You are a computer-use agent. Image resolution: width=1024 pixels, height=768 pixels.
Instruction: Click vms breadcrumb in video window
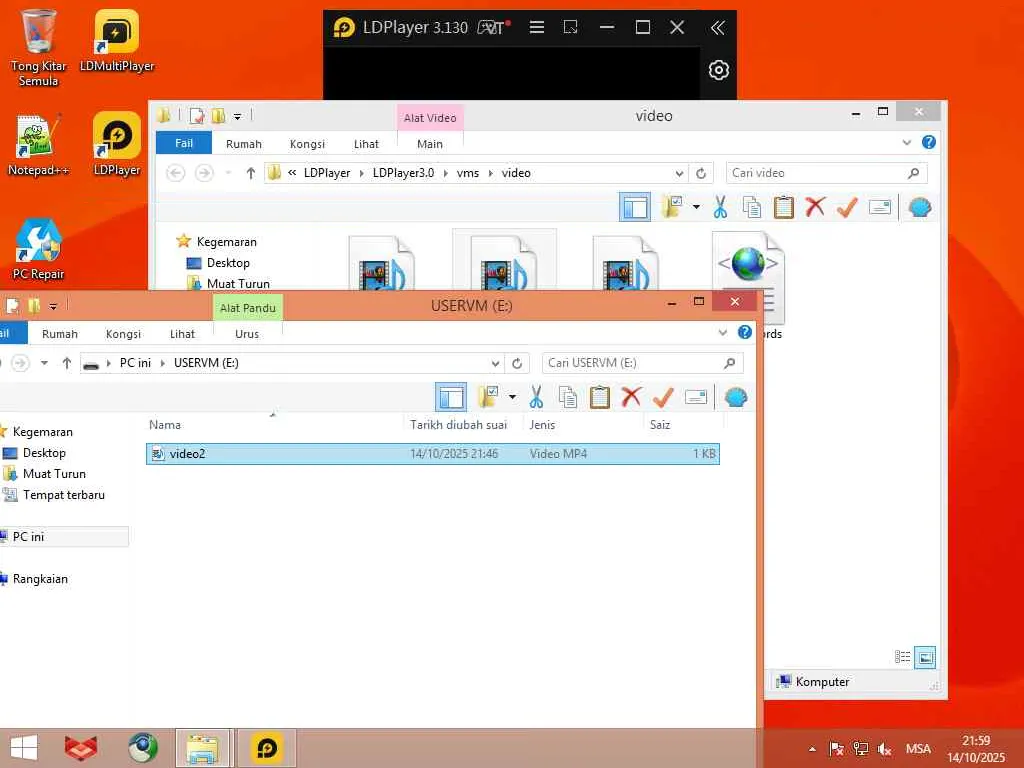[468, 173]
